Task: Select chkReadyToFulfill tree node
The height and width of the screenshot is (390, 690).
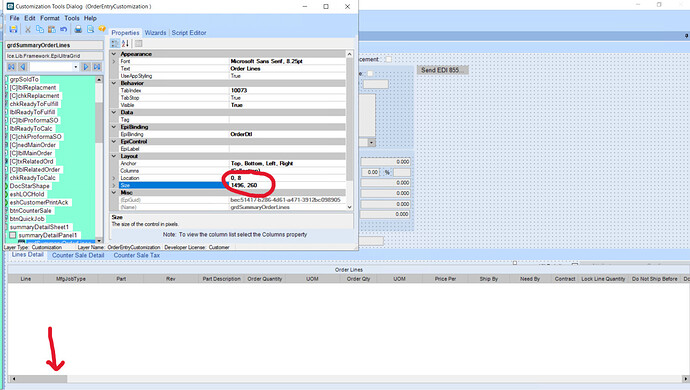Action: pos(34,104)
